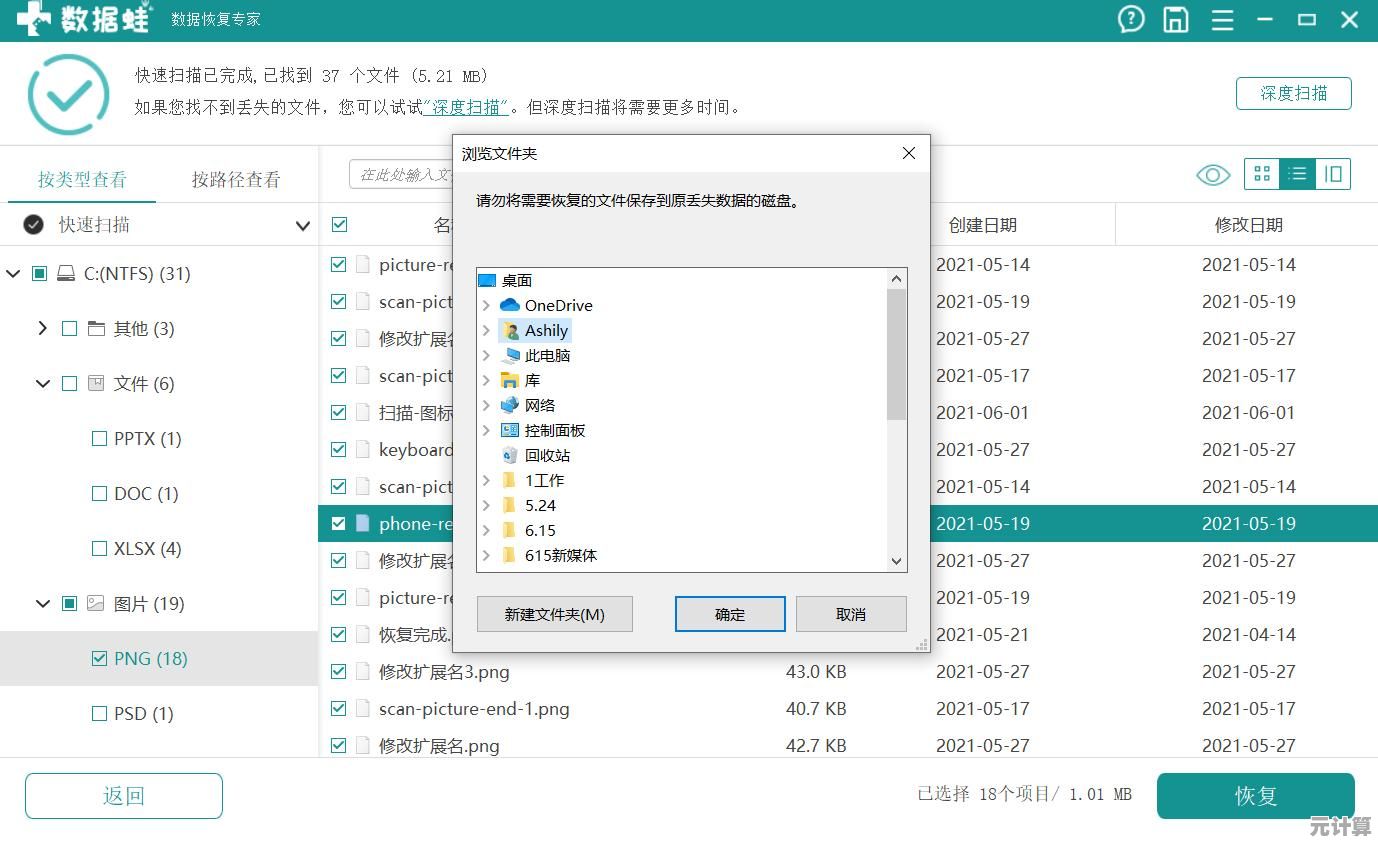Click the 新建文件夹(M) button

pos(554,613)
